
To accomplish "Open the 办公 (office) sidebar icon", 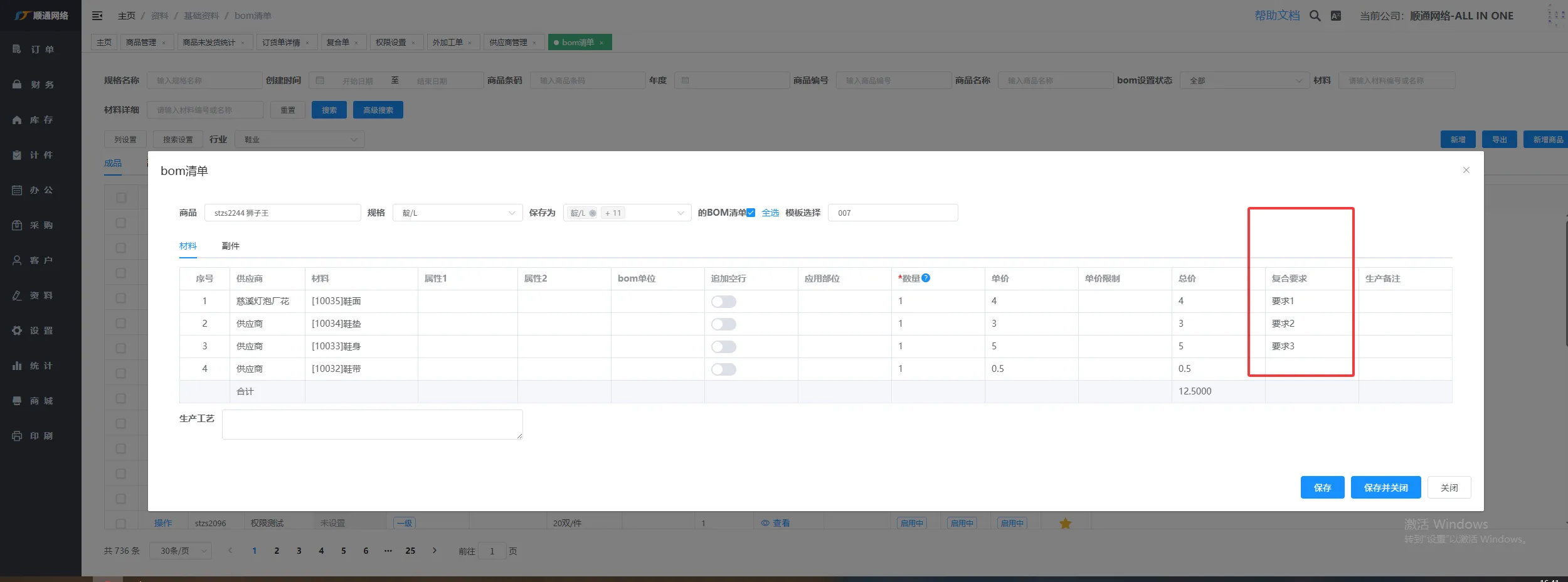I will 17,189.
